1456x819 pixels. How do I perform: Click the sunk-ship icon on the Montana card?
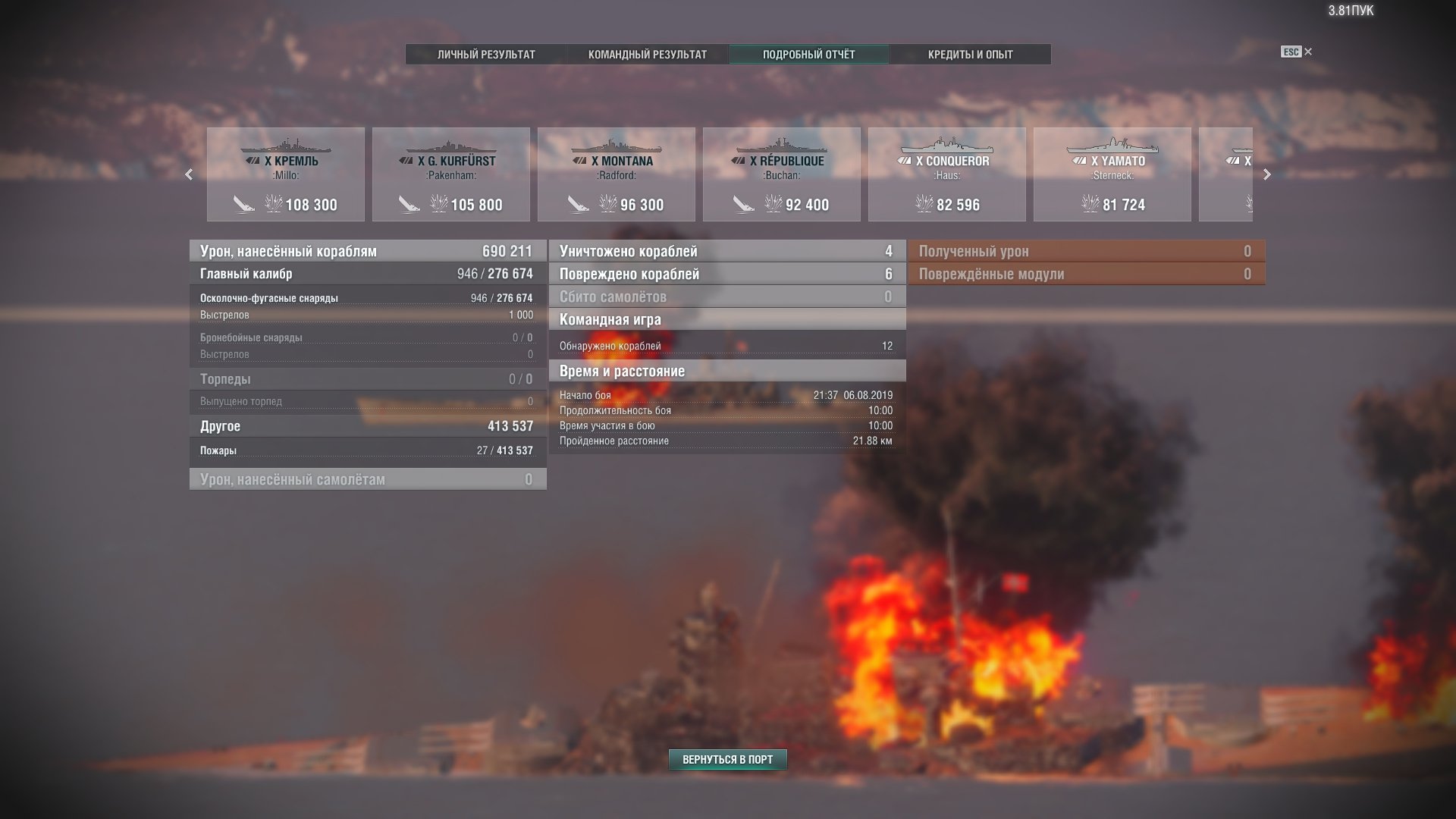[579, 204]
